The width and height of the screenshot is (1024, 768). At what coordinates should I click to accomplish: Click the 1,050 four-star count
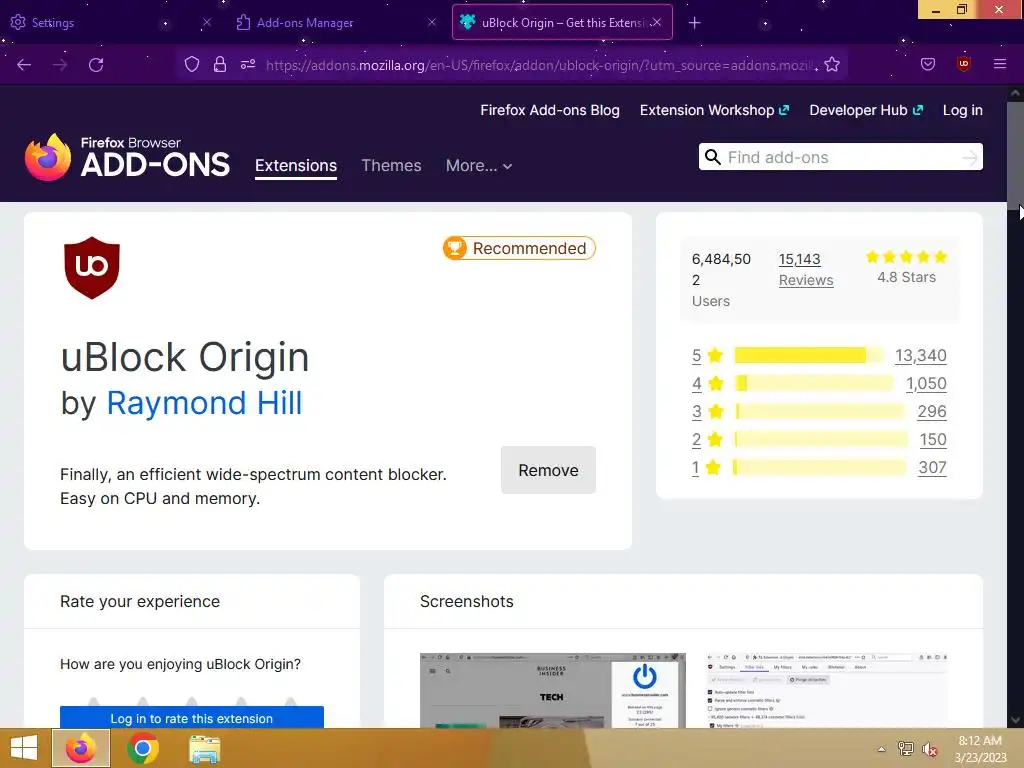click(926, 383)
